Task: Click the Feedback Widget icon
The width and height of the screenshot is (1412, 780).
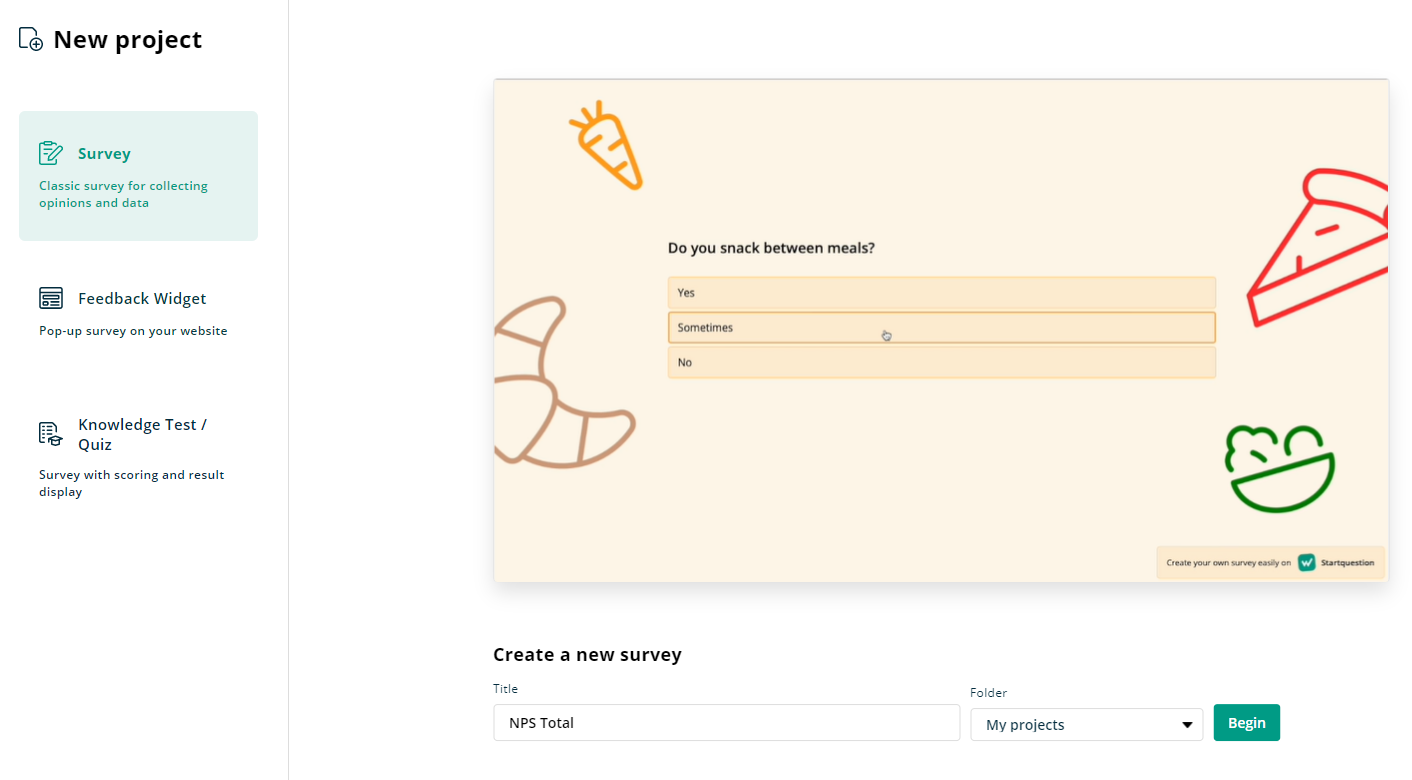Action: point(51,298)
